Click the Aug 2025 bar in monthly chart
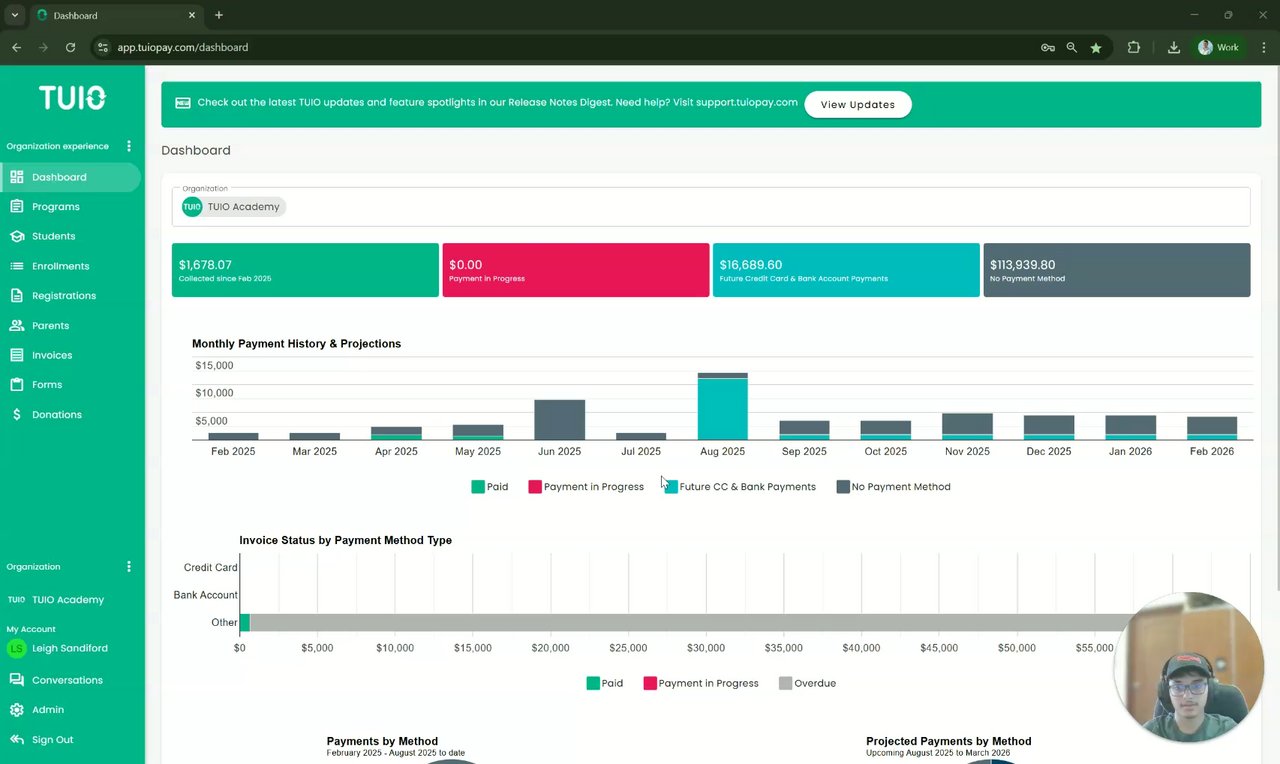The image size is (1280, 764). pyautogui.click(x=723, y=407)
